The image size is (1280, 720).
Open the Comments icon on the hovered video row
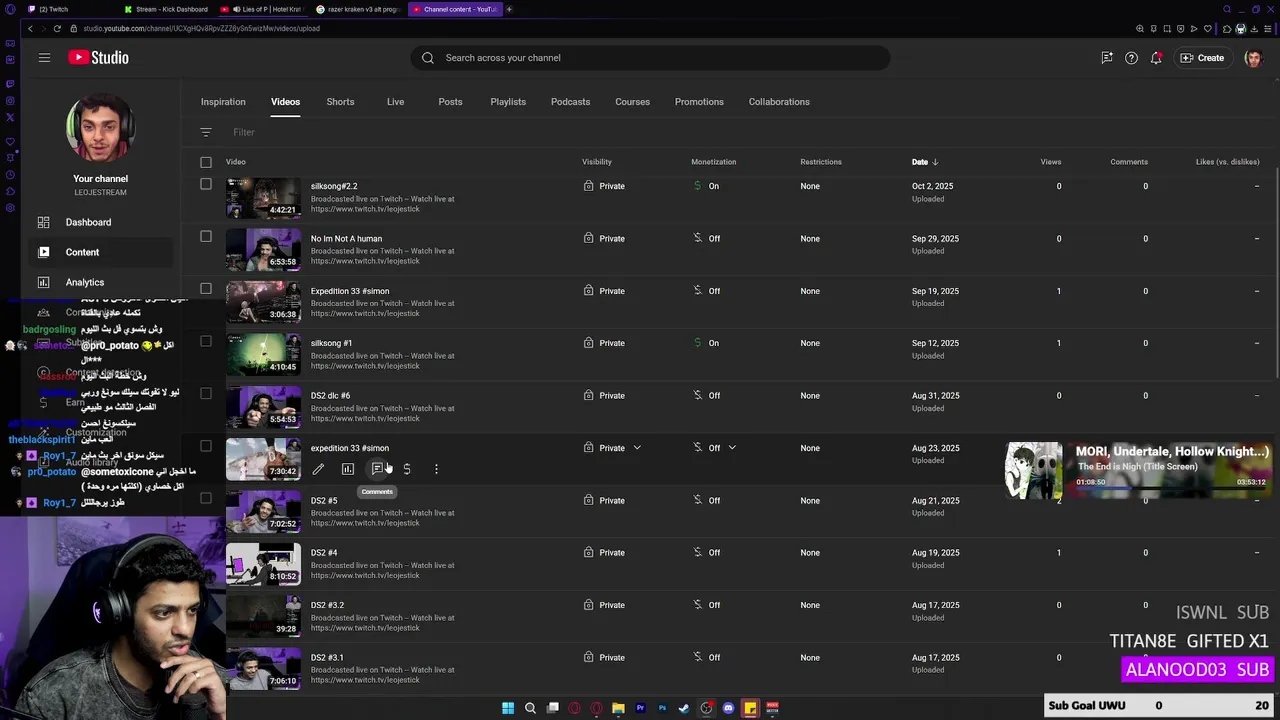click(x=377, y=469)
